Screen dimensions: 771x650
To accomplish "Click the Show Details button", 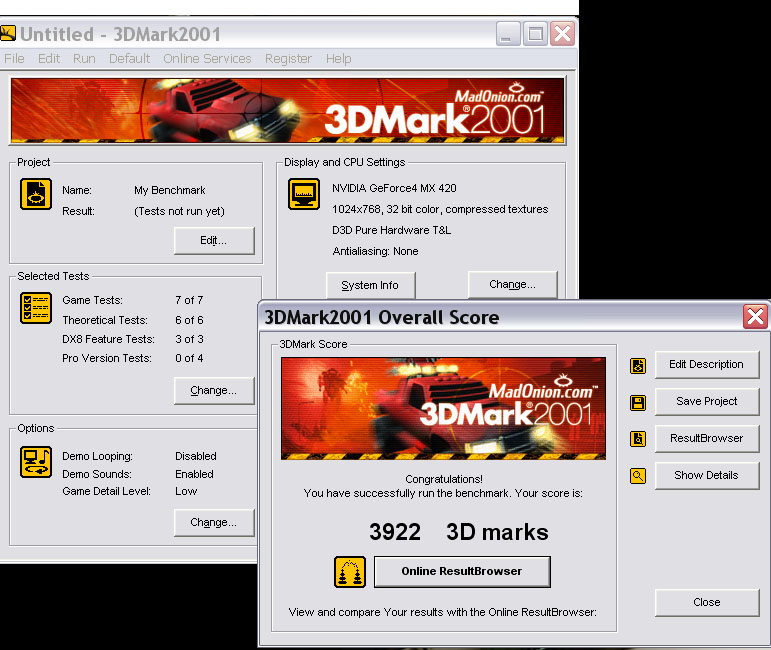I will 707,475.
